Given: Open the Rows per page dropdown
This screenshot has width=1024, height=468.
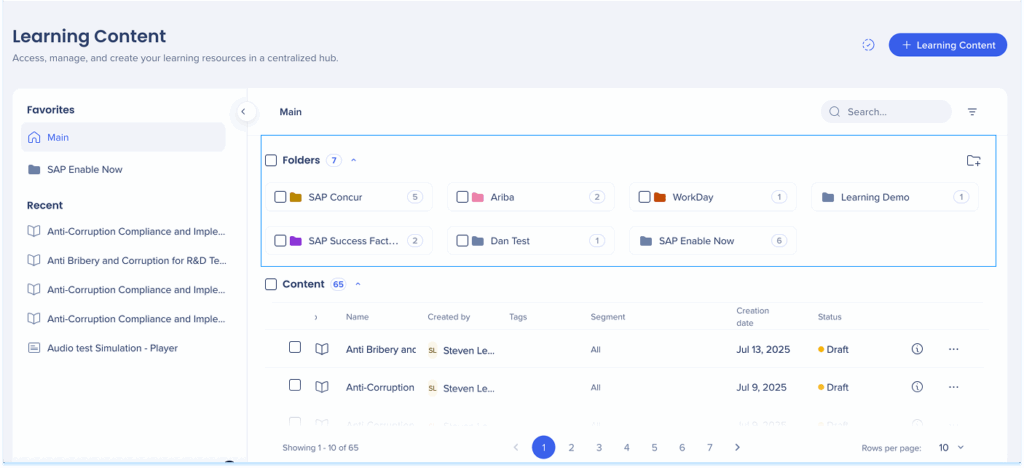Looking at the screenshot, I should coord(951,448).
